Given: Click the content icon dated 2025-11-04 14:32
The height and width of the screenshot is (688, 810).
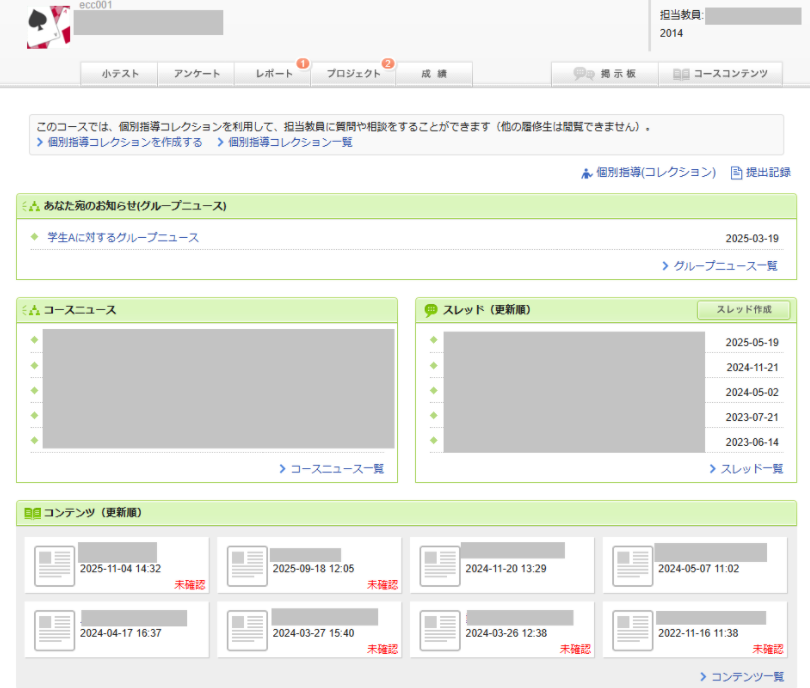Looking at the screenshot, I should coord(54,565).
